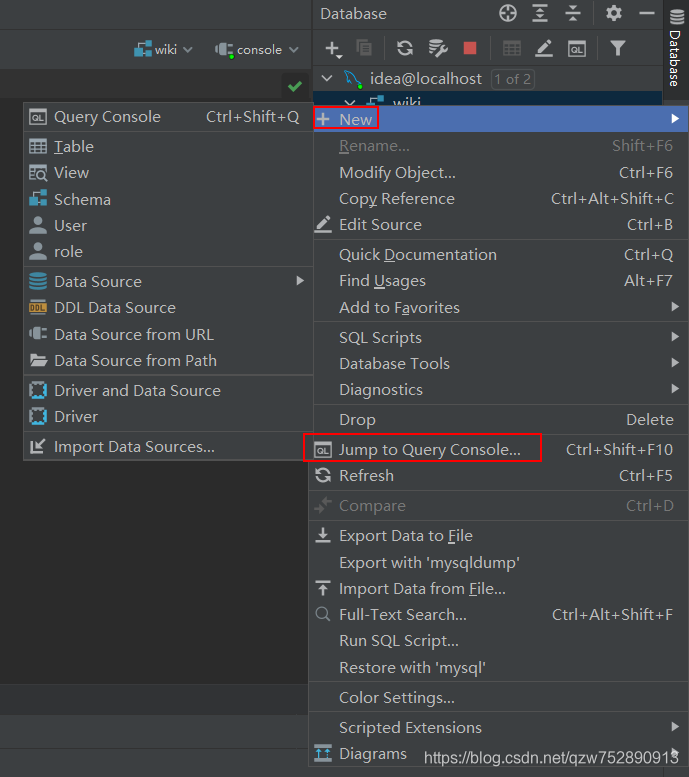Open Data Source Properties wrench icon

point(438,48)
